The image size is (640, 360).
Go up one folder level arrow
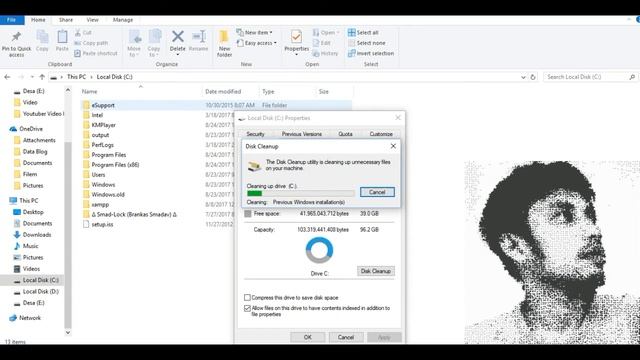[x=42, y=77]
